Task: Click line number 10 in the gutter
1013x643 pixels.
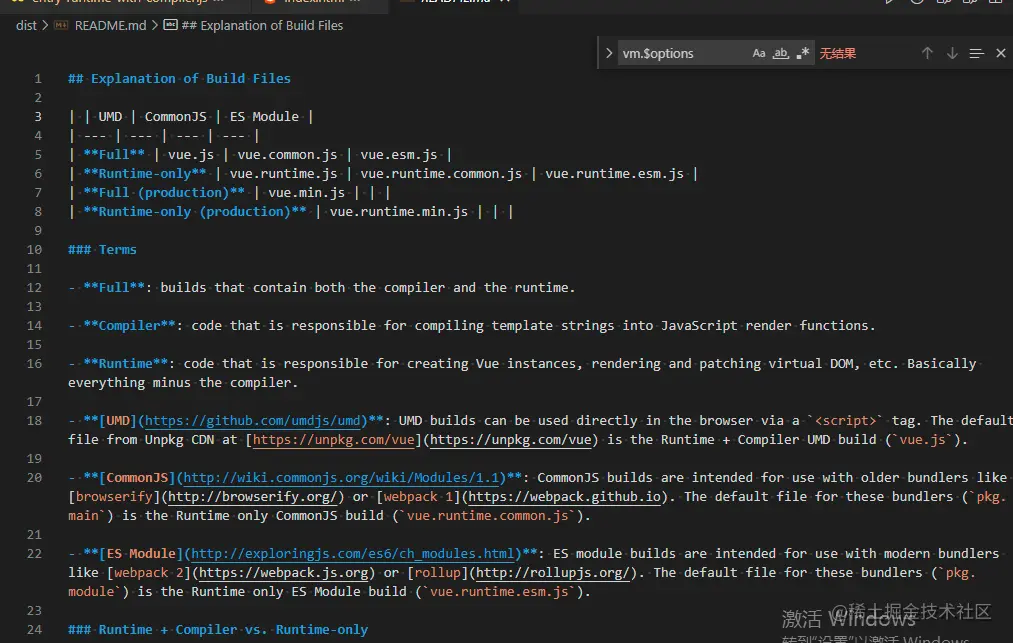Action: coord(34,249)
